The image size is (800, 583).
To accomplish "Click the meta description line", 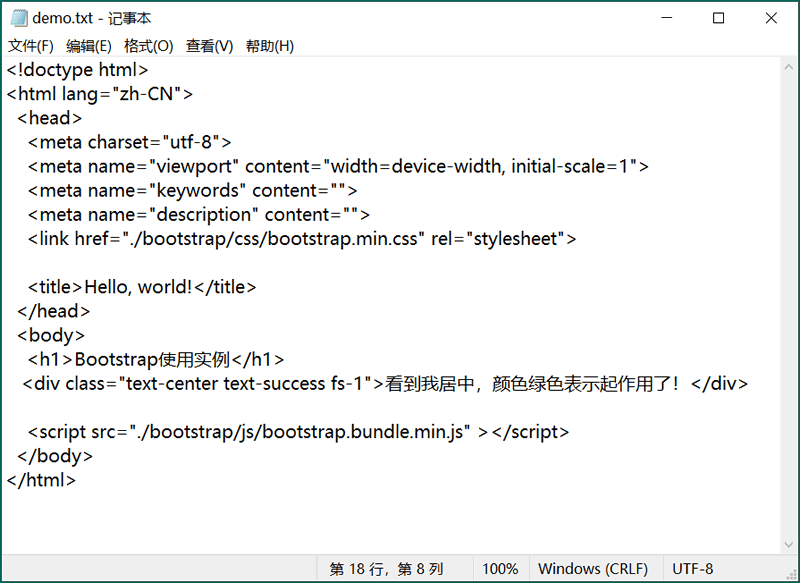I will click(198, 214).
